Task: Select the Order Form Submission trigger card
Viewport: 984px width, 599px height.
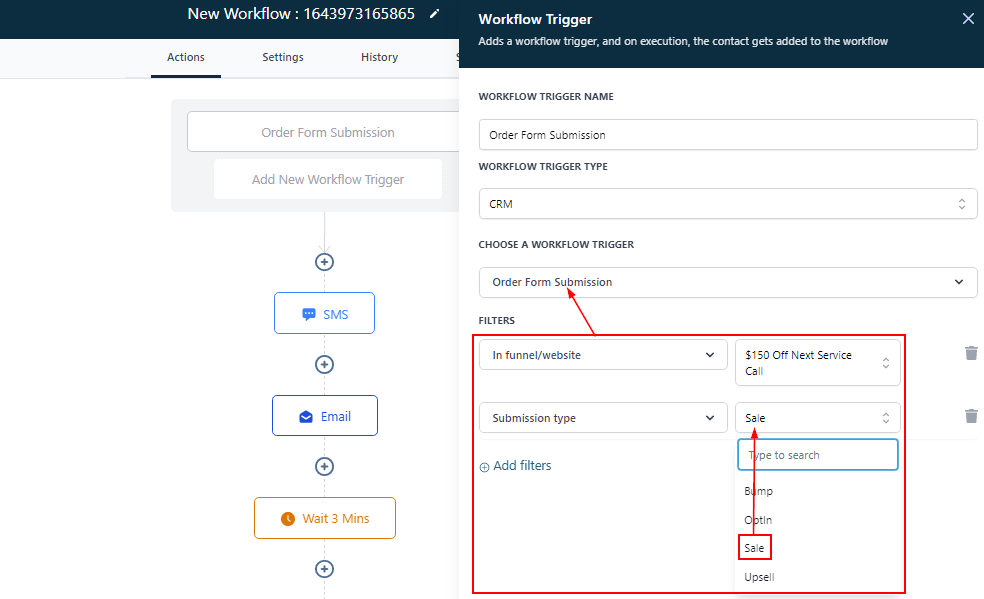Action: [323, 132]
